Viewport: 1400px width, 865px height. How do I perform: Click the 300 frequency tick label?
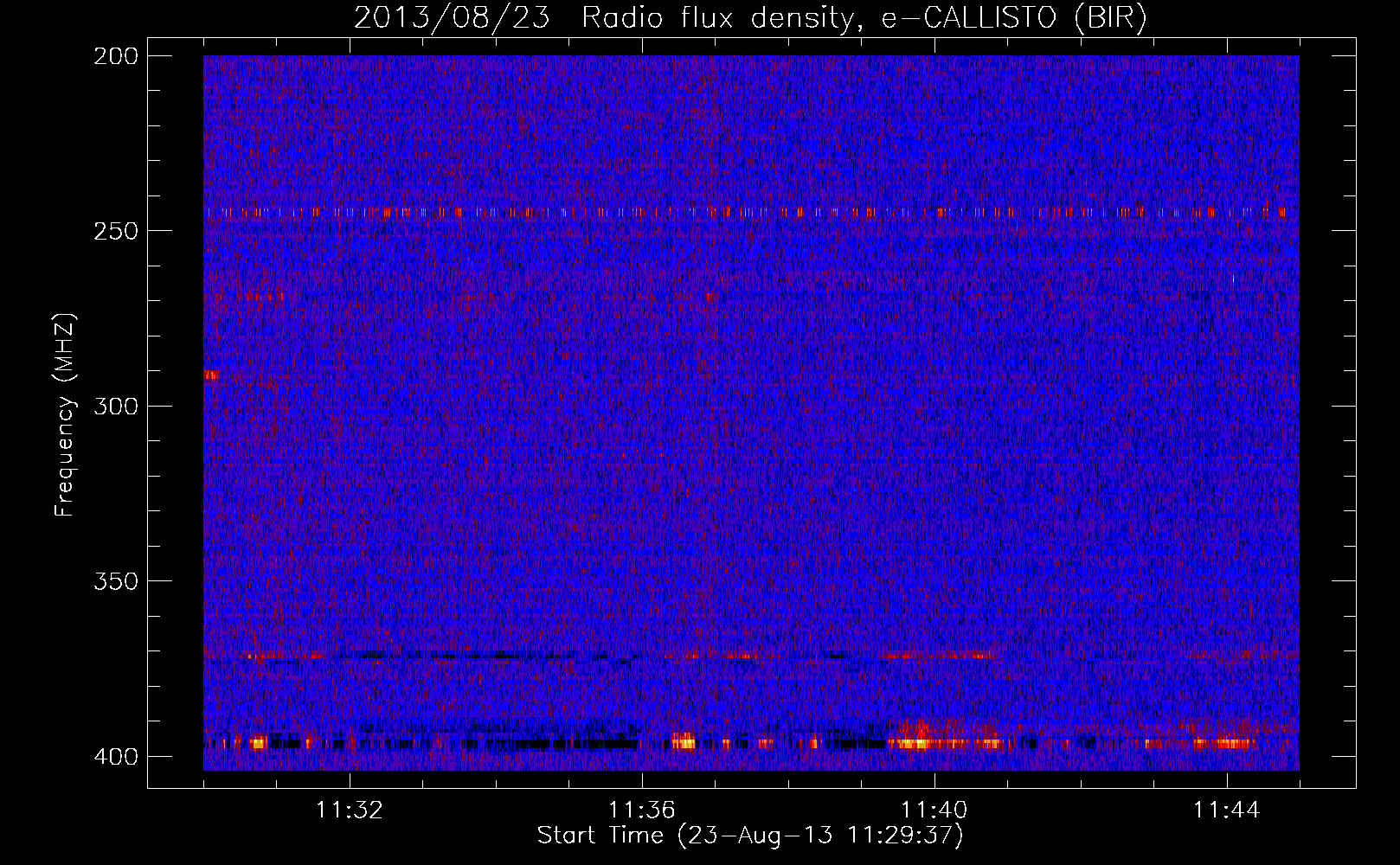115,406
